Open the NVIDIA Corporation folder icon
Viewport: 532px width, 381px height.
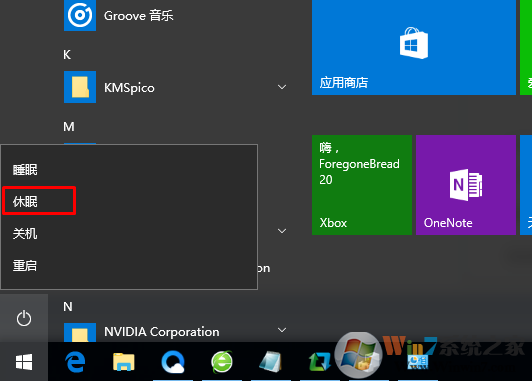coord(80,332)
